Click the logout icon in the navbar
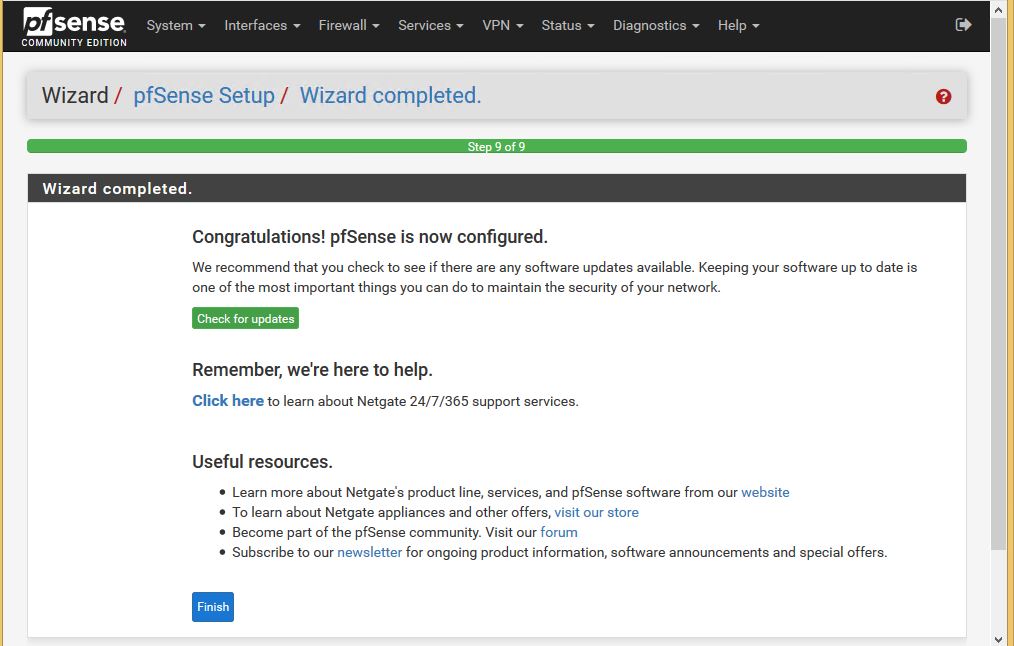The height and width of the screenshot is (646, 1014). (963, 25)
